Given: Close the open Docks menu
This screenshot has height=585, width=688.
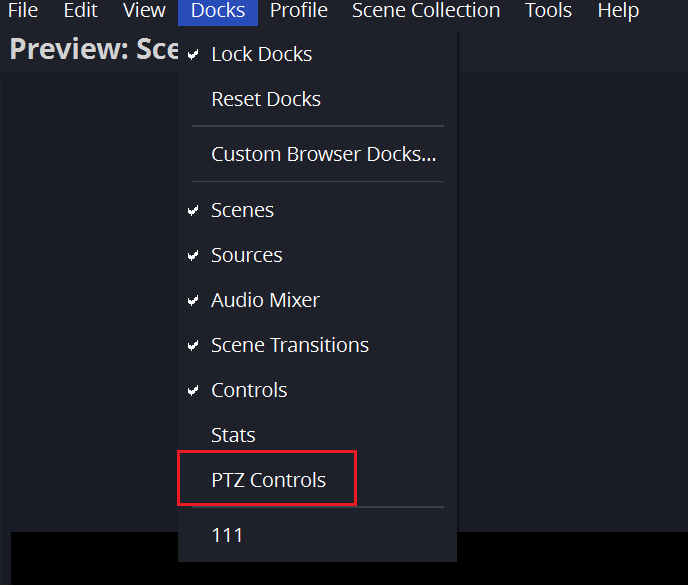Looking at the screenshot, I should coord(218,11).
